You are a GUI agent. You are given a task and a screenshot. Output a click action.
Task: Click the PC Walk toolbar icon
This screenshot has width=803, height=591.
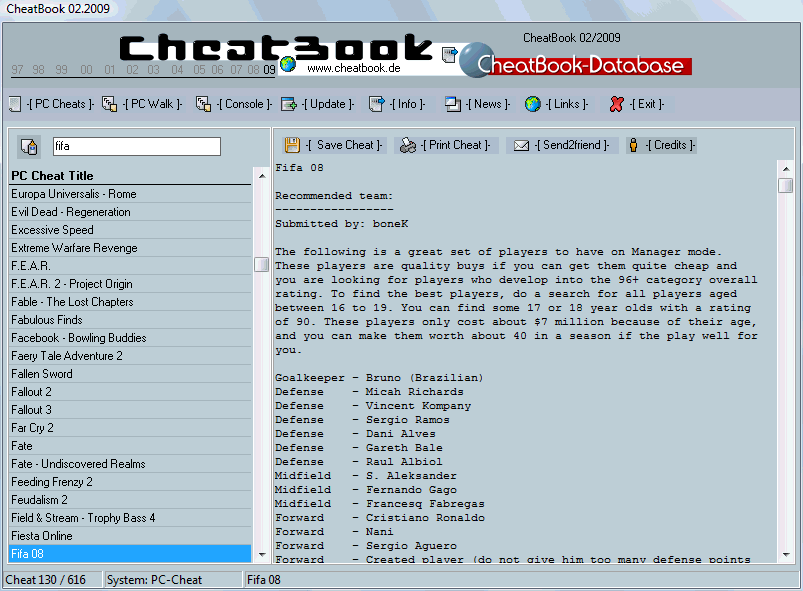109,104
